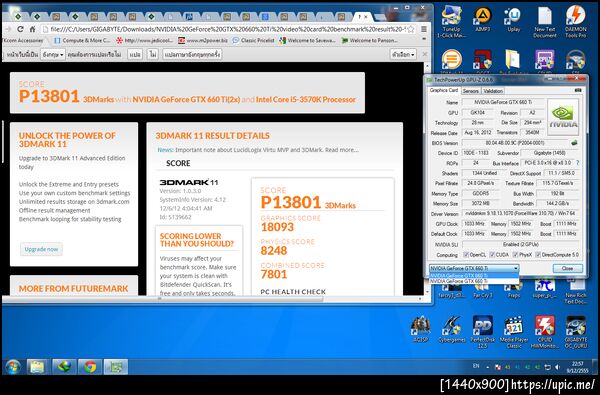
Task: Open Cybergames desktop shortcut
Action: tap(452, 329)
